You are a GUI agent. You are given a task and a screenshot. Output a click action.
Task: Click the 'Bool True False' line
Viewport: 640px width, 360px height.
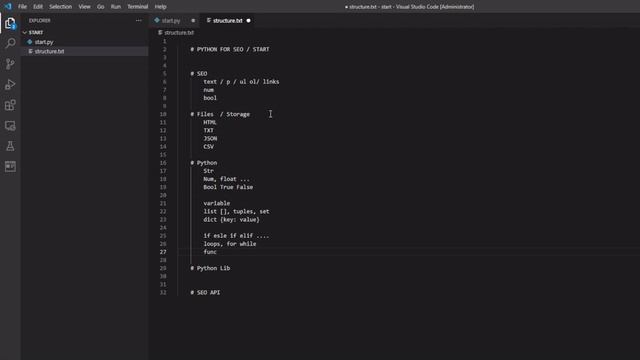(228, 187)
